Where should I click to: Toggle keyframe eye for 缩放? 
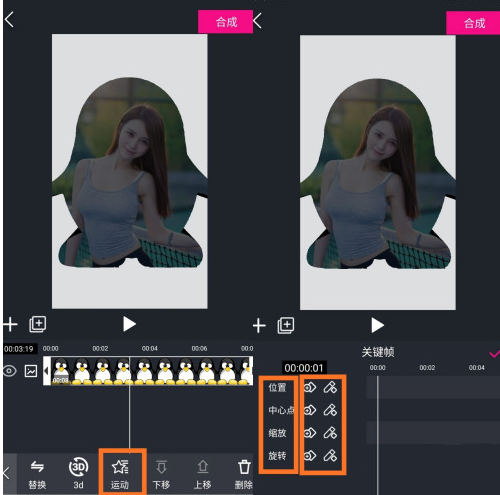pyautogui.click(x=310, y=433)
